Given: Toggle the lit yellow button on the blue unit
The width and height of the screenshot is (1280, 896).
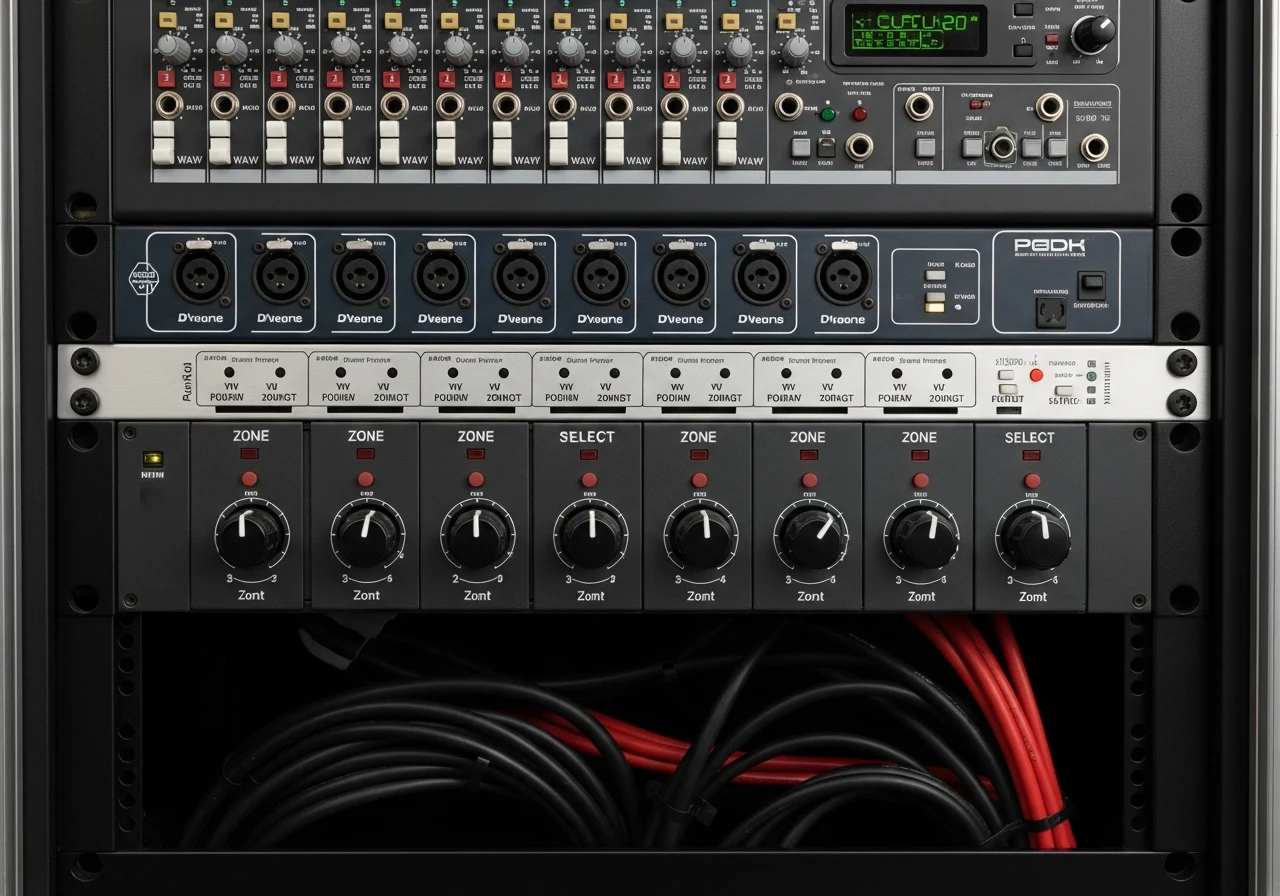Looking at the screenshot, I should 935,306.
